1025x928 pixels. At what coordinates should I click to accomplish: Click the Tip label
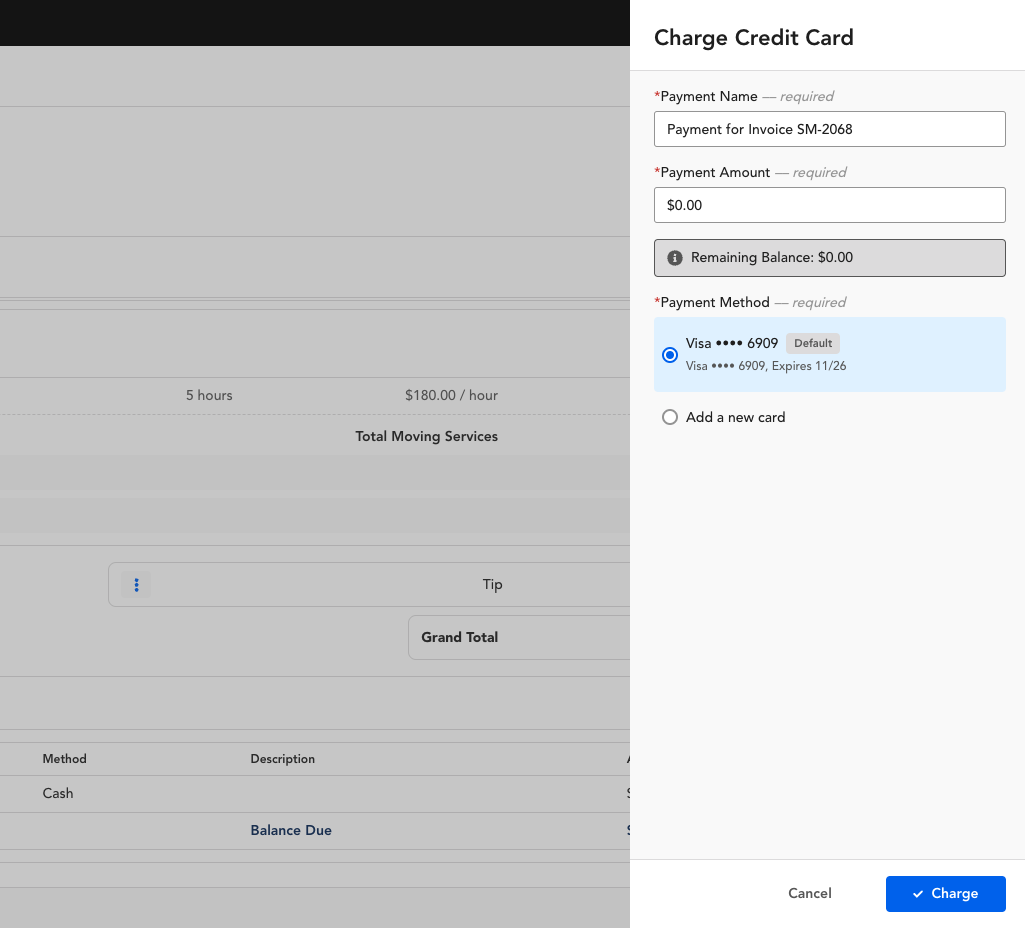coord(492,584)
